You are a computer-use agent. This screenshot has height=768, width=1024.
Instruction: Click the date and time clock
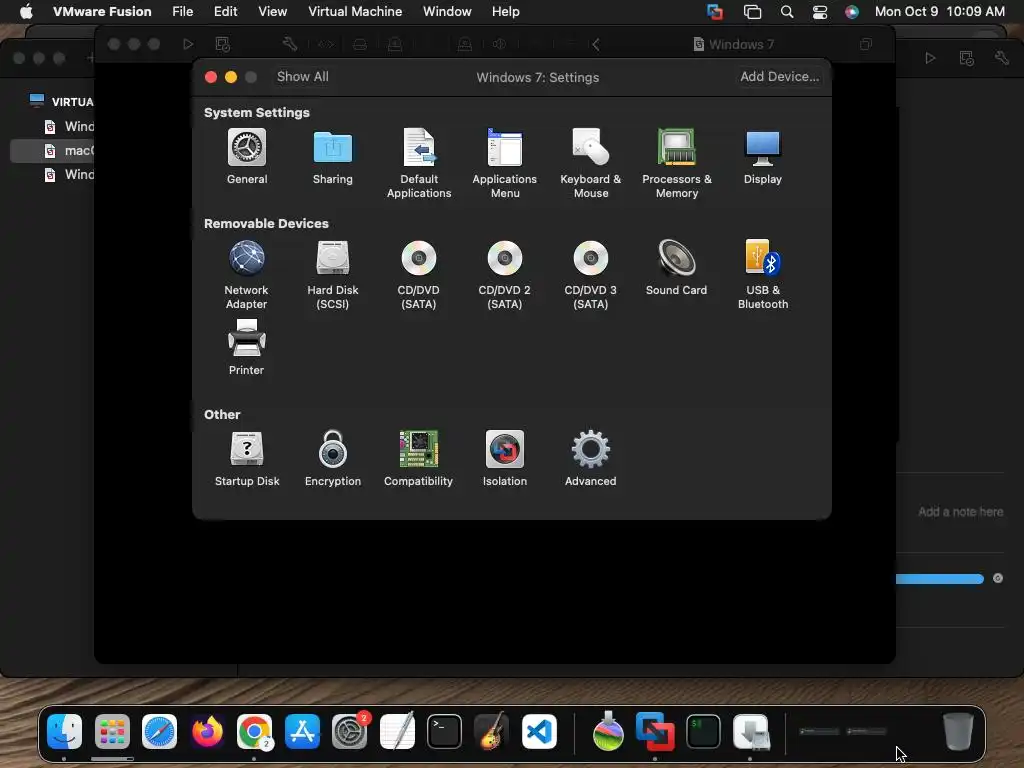point(939,11)
